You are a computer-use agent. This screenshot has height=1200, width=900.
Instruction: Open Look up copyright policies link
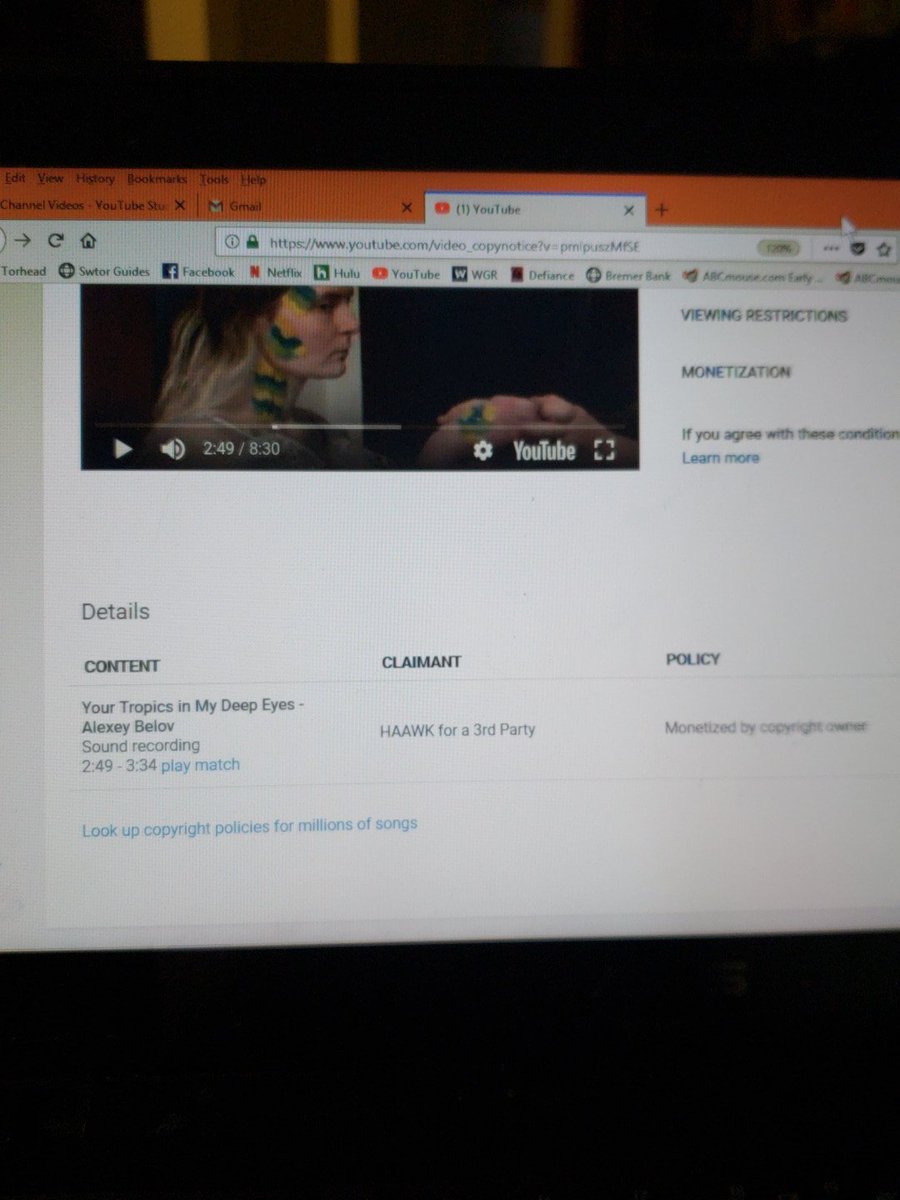click(250, 826)
